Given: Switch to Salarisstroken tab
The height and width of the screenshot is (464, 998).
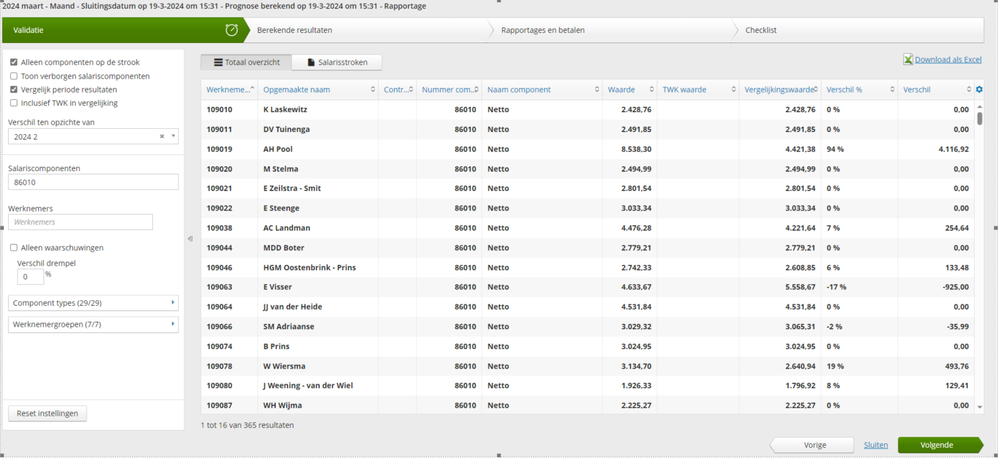Looking at the screenshot, I should tap(337, 62).
